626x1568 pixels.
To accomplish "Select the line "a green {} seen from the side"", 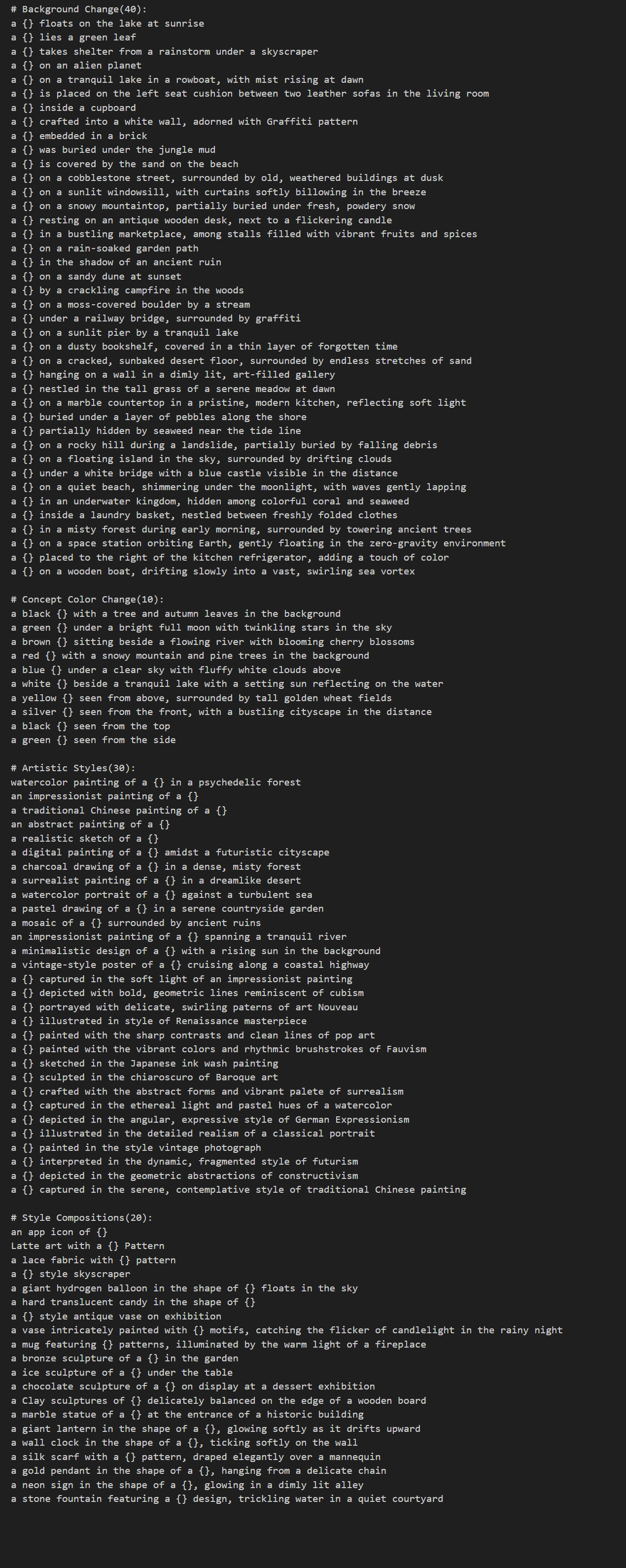I will point(93,740).
